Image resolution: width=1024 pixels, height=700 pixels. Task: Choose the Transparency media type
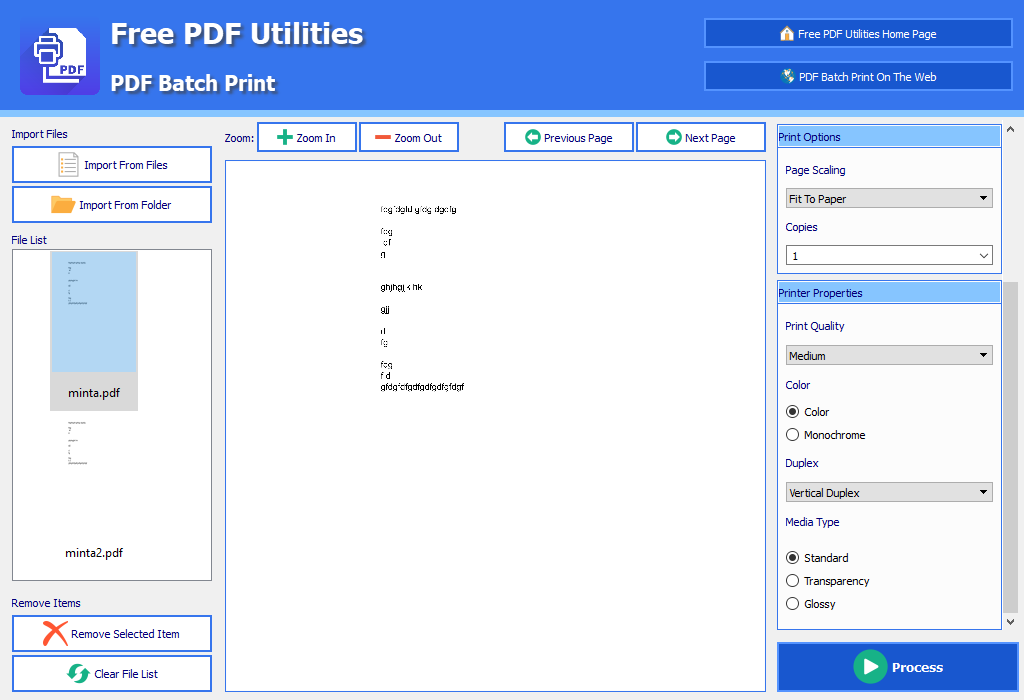793,581
